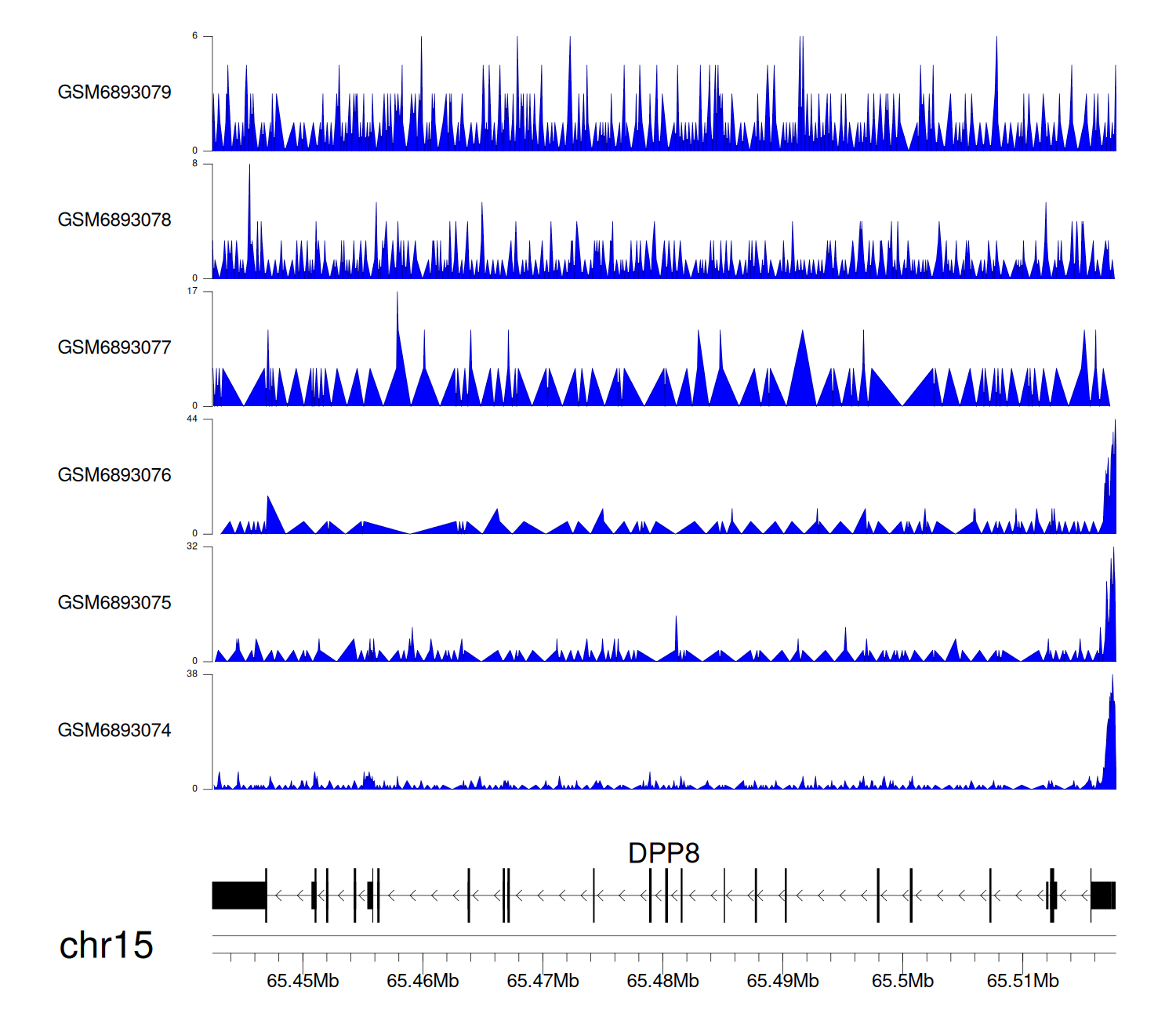Screen dimensions: 1176x1035
Task: Click the 65.5Mb axis tick label
Action: tap(902, 981)
